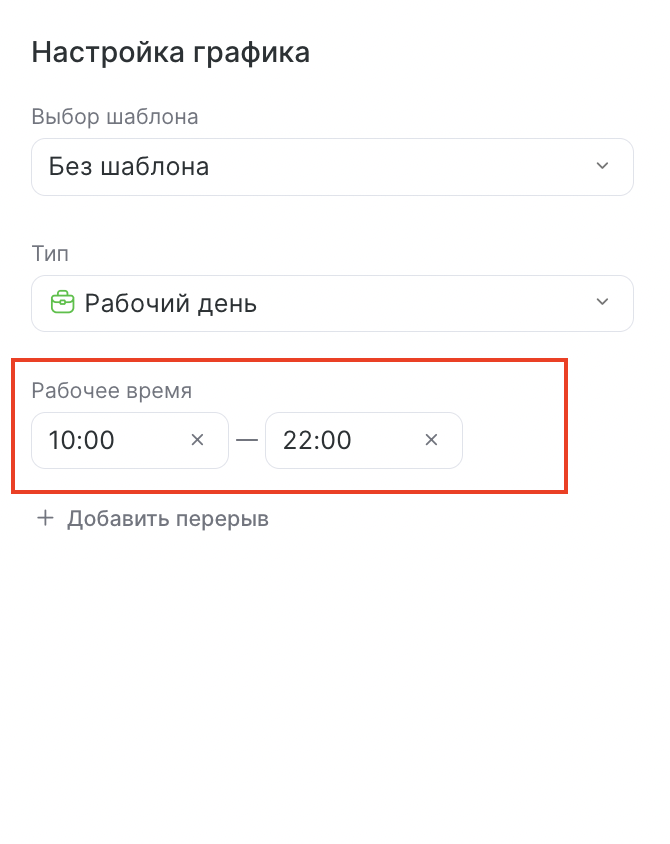Screen dimensions: 670x844
Task: Click the Выбор шаблона label
Action: pos(115,117)
